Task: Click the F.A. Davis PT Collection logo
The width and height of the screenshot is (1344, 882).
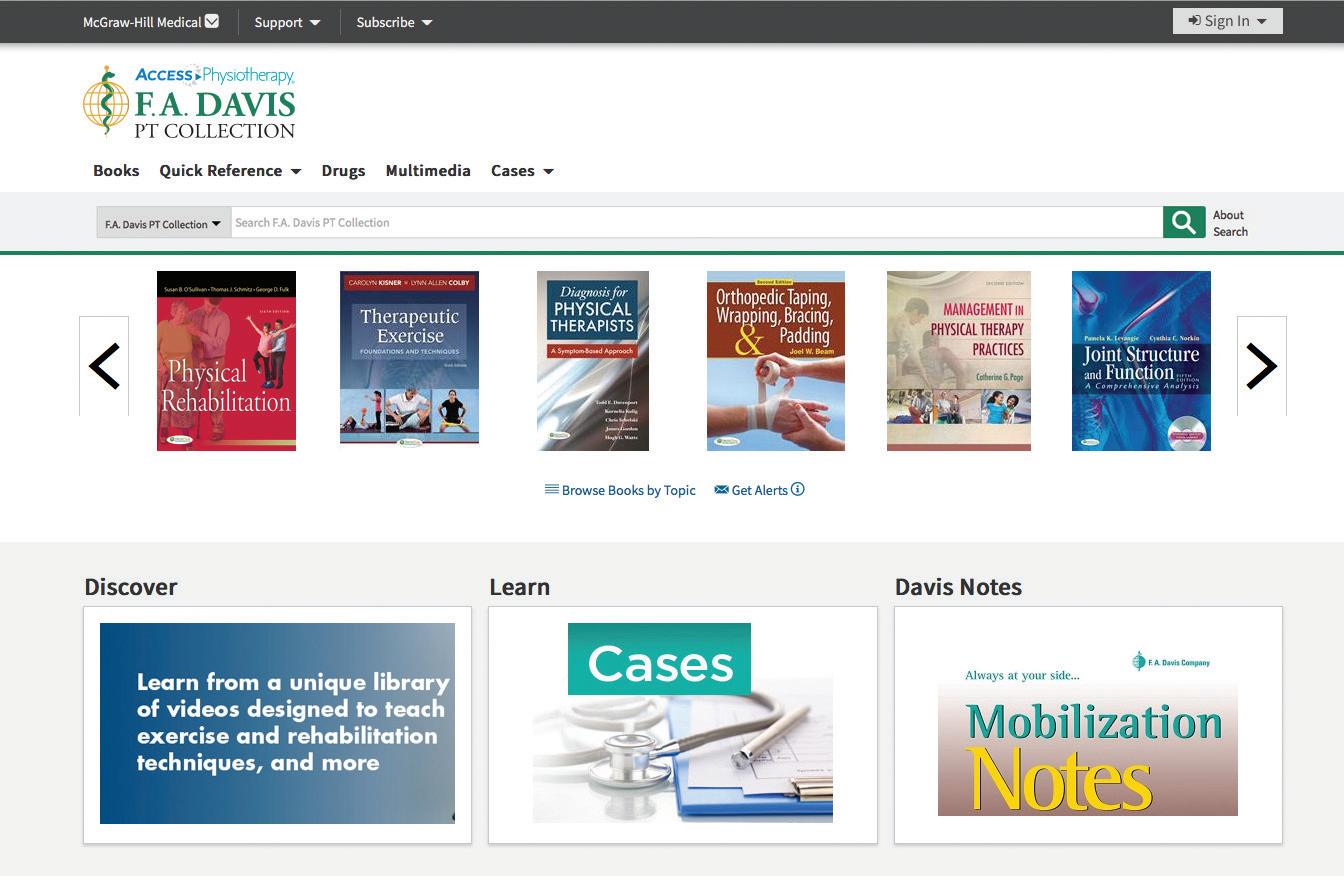Action: pos(190,102)
